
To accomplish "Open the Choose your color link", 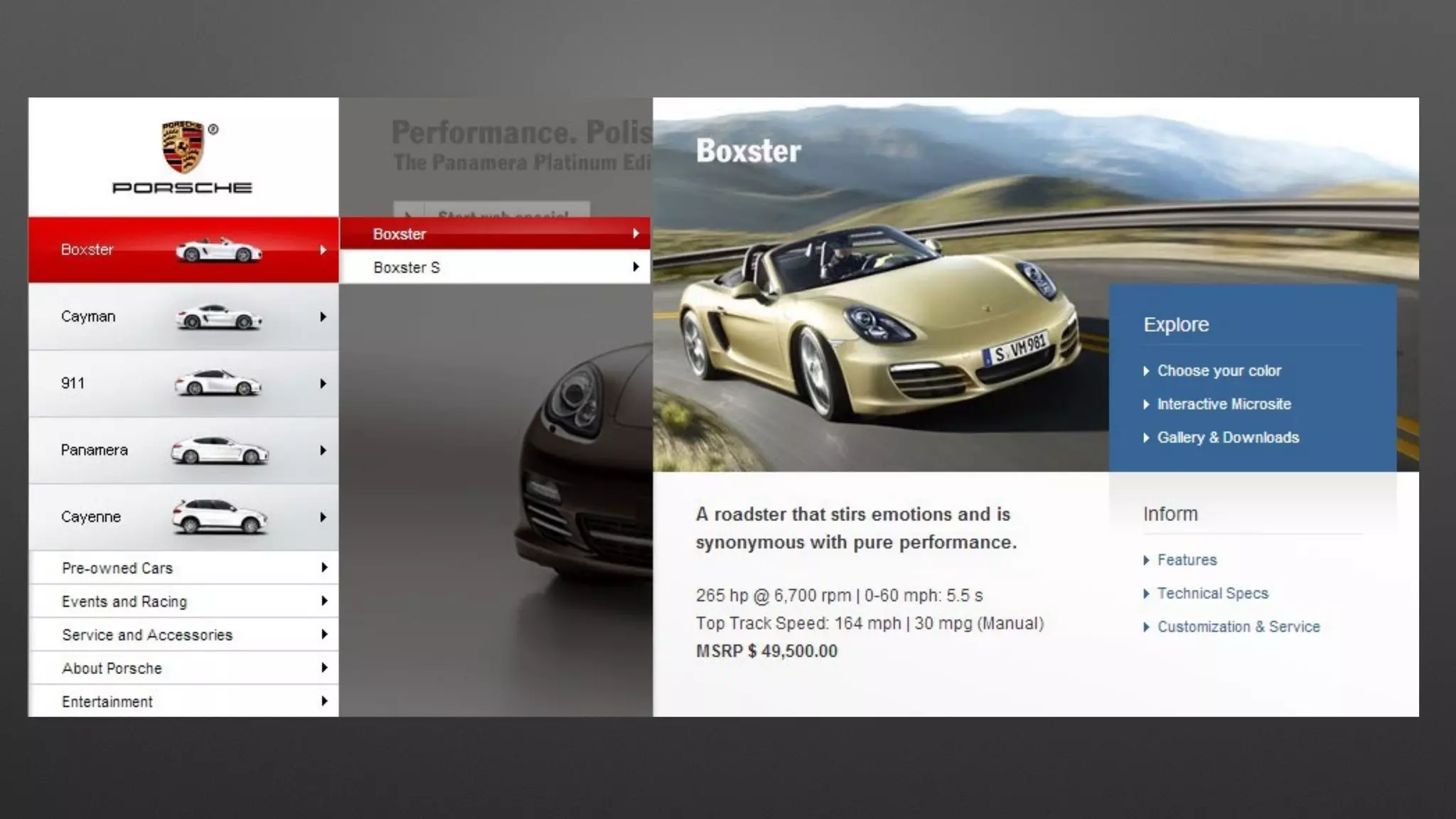I will click(1219, 371).
